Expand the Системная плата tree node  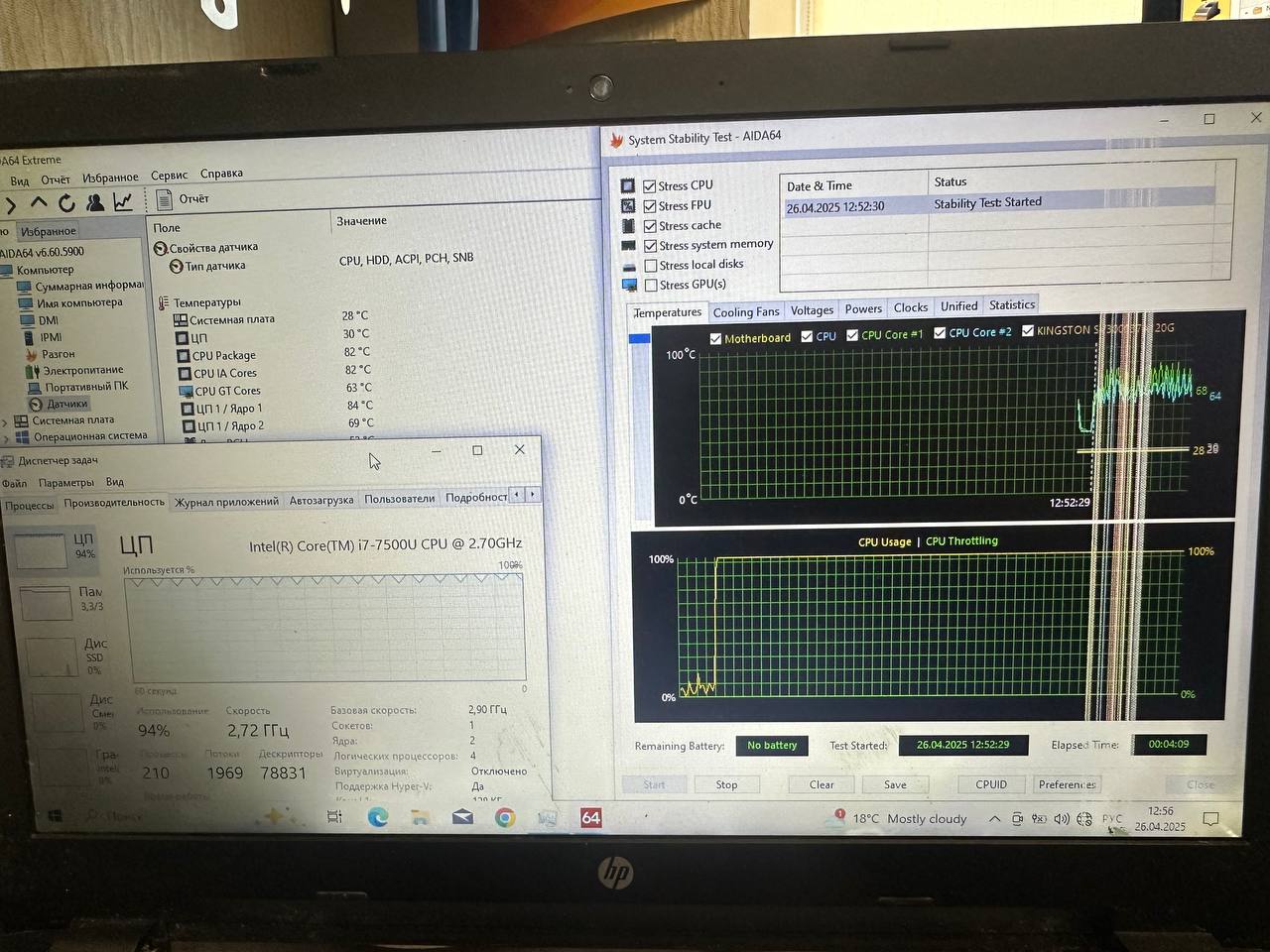point(6,421)
